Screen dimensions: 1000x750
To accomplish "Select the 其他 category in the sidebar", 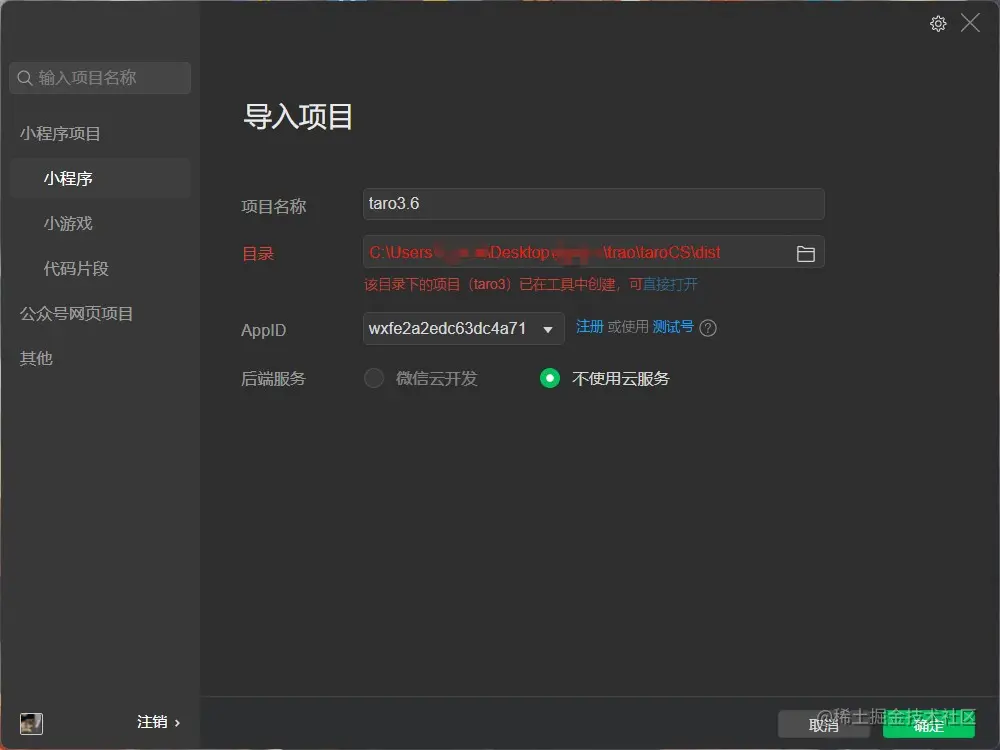I will tap(36, 358).
